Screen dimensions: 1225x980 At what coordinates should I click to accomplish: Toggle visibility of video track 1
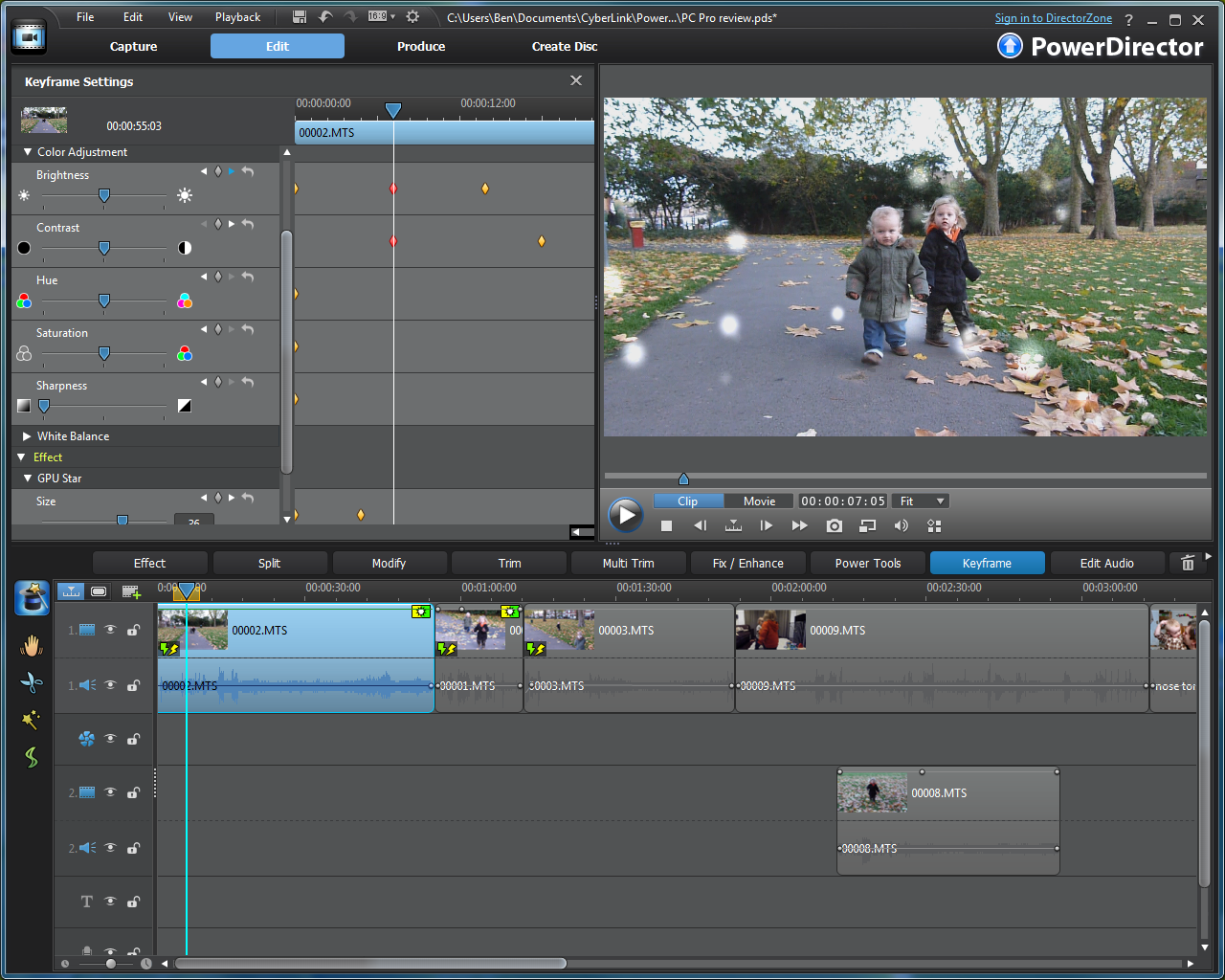click(110, 630)
